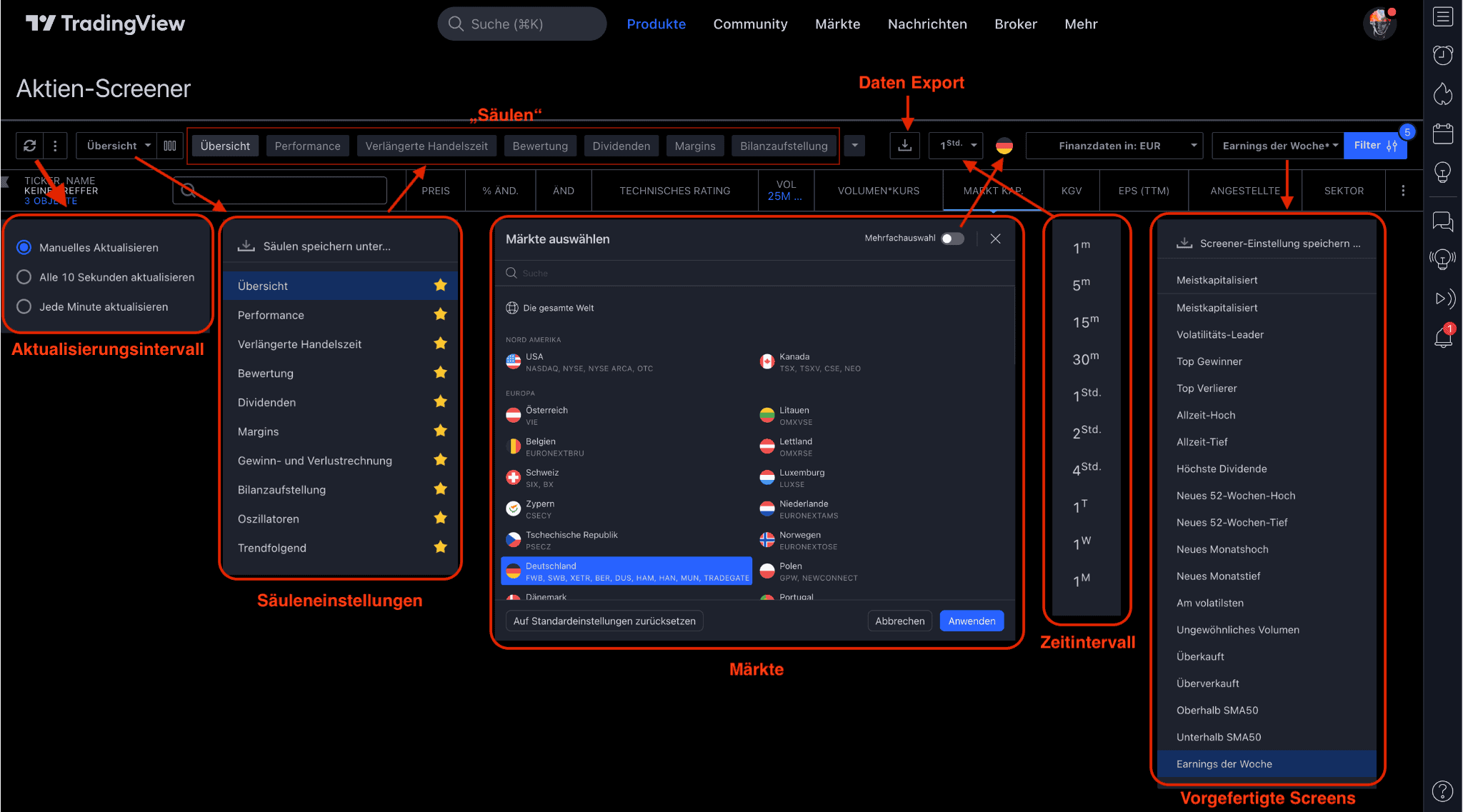Star the Performance column preset

(441, 314)
